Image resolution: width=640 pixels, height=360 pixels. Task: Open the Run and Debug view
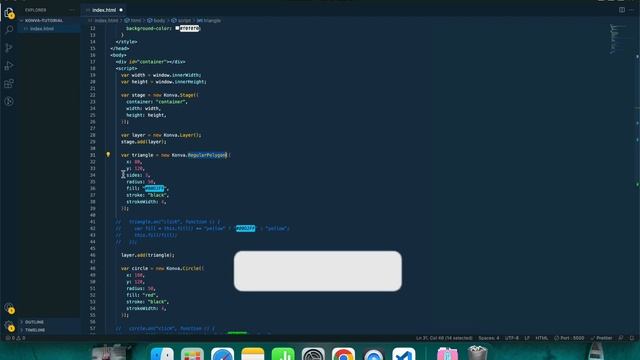point(9,65)
